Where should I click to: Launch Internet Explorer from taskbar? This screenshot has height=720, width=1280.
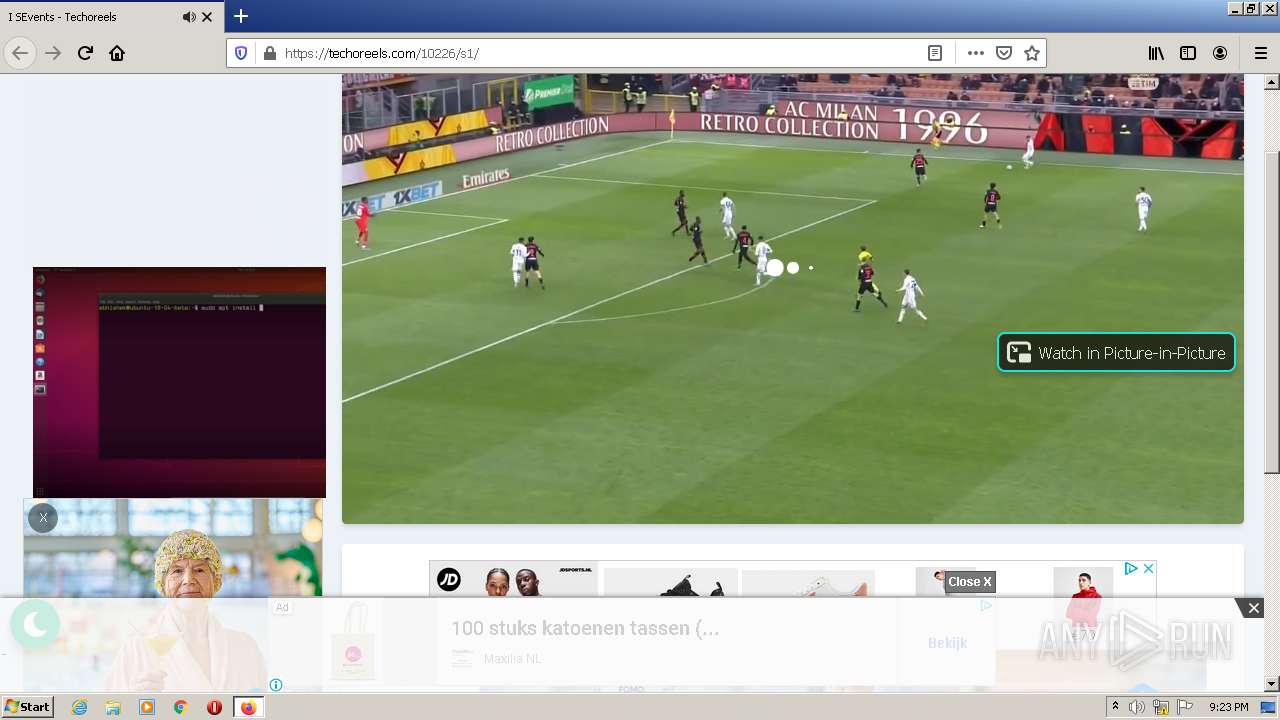[79, 707]
